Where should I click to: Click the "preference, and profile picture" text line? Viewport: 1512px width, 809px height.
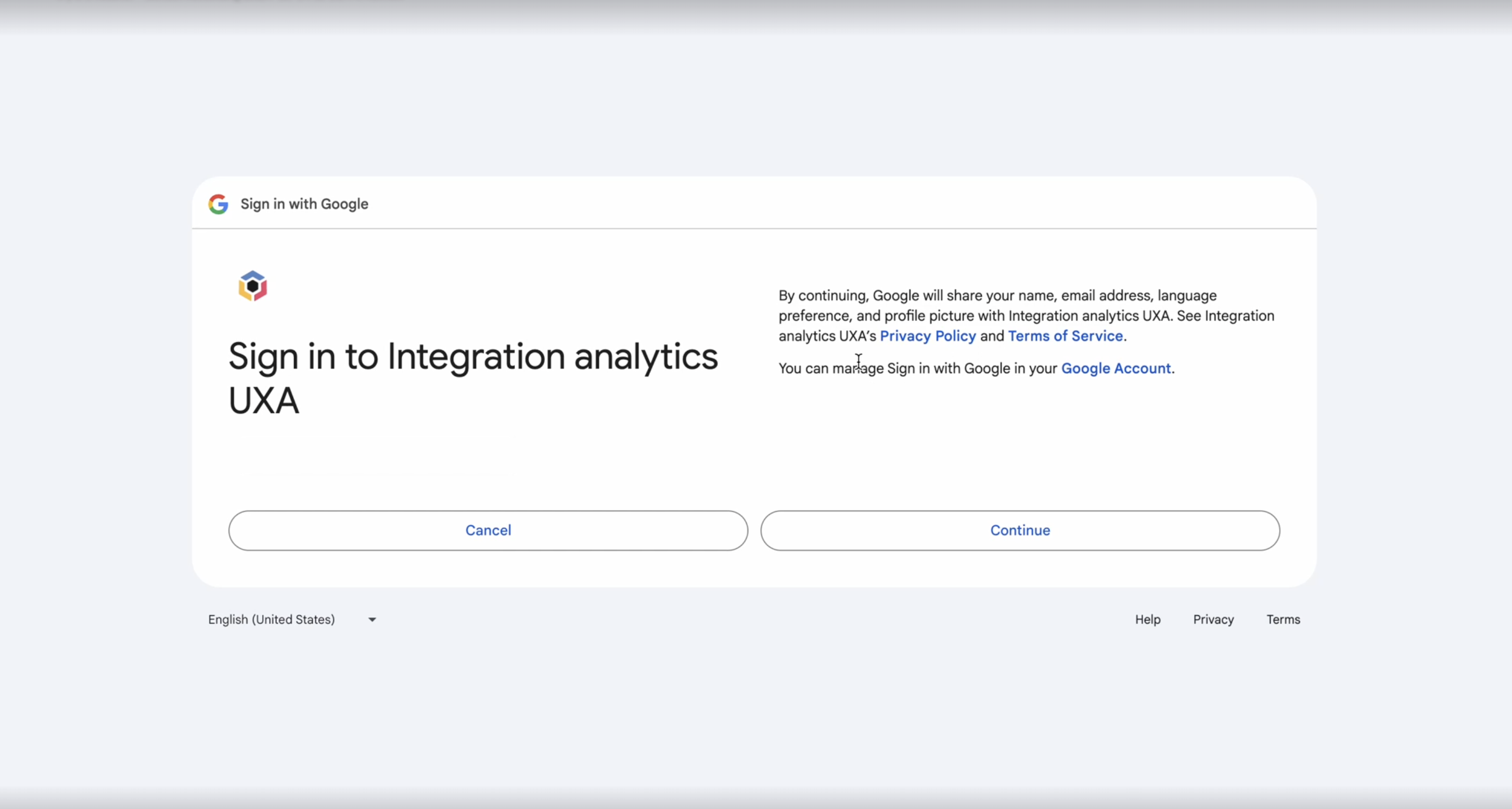[x=1026, y=316]
